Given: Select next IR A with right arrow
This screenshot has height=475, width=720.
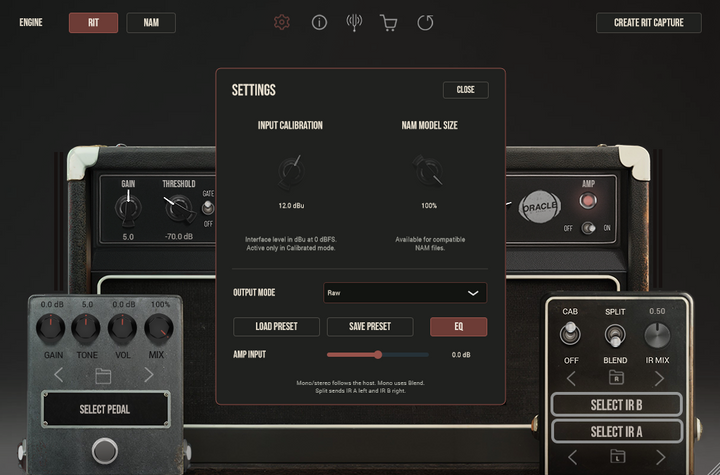Looking at the screenshot, I should pos(660,457).
